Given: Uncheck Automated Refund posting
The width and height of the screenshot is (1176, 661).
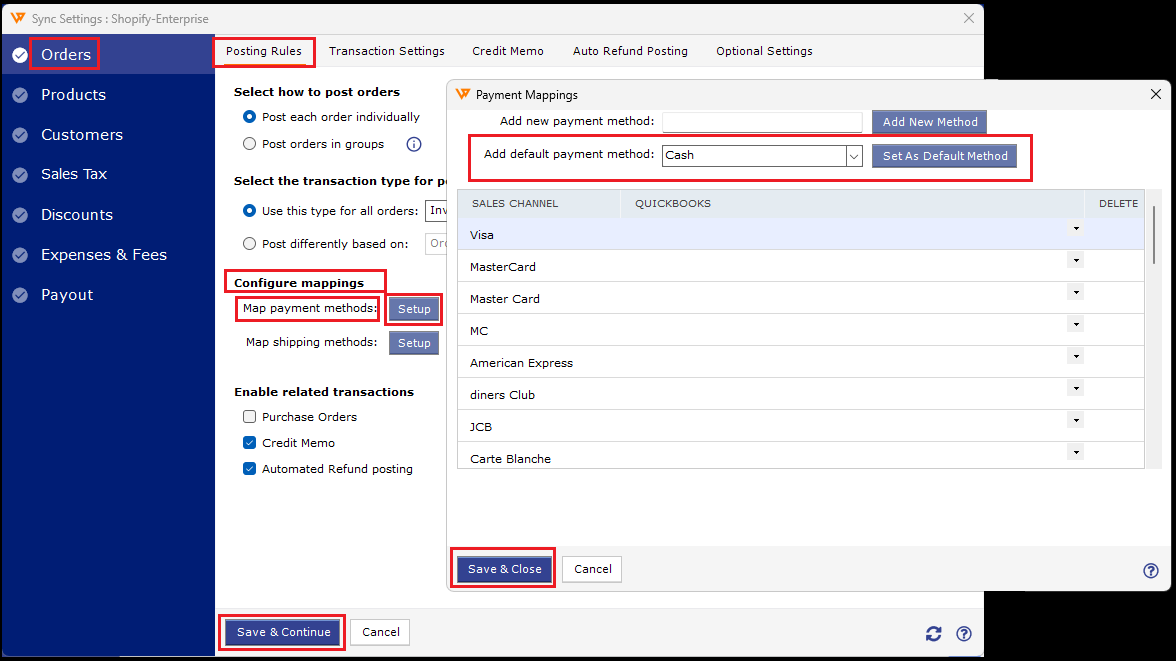Looking at the screenshot, I should click(x=250, y=469).
